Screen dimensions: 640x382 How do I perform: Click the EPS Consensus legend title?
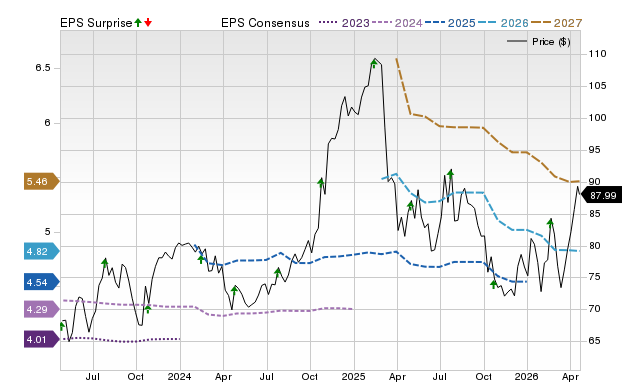coord(265,23)
